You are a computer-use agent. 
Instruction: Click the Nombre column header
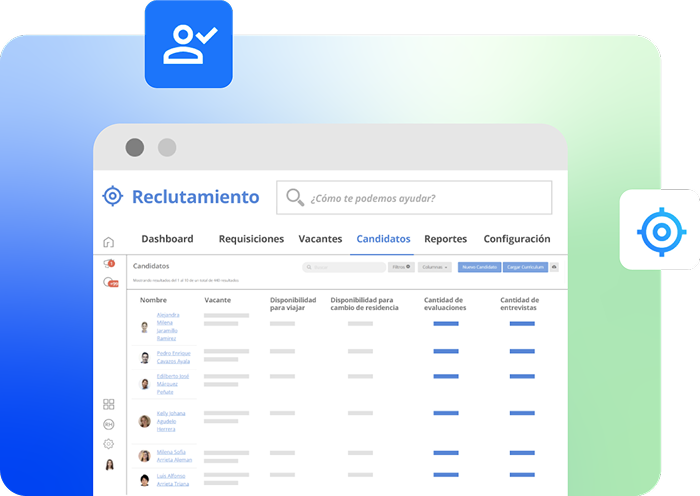(153, 300)
